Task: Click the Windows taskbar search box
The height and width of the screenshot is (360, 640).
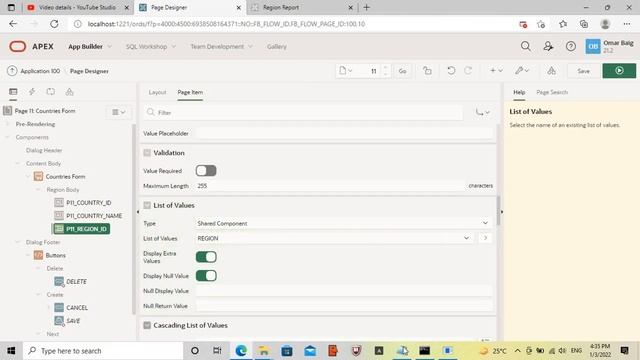Action: click(103, 351)
